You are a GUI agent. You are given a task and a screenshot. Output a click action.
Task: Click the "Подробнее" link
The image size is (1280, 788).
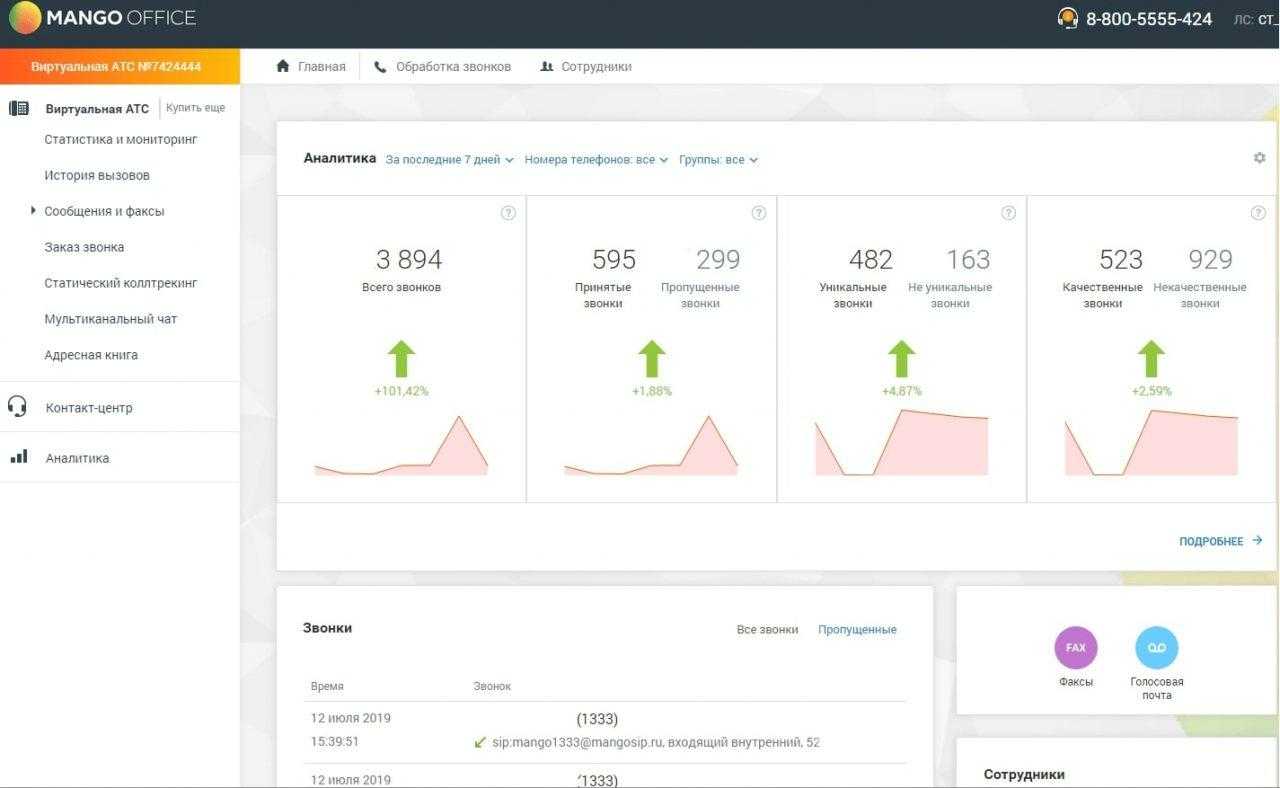tap(1220, 541)
